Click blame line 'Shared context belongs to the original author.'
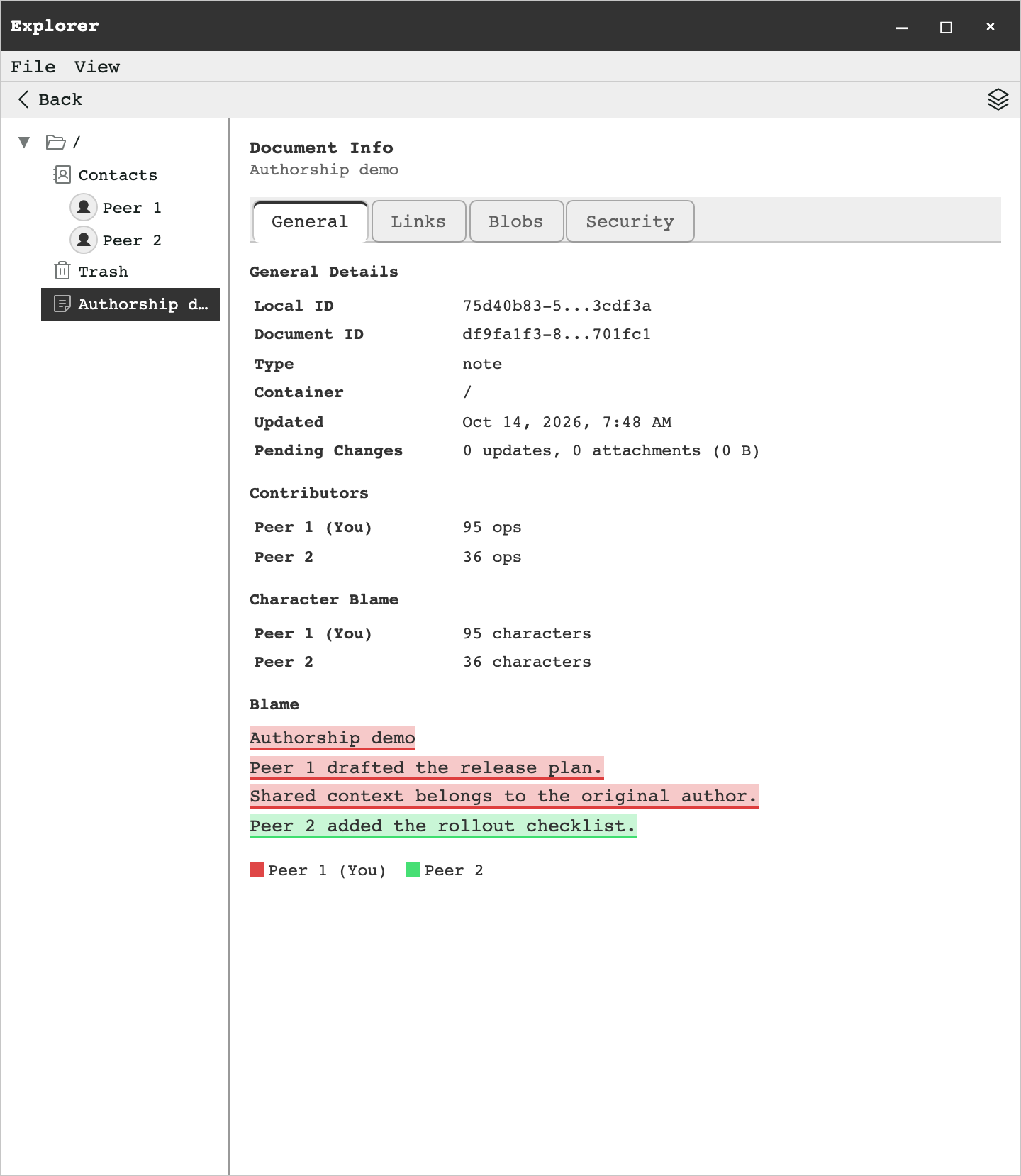Image resolution: width=1021 pixels, height=1176 pixels. (504, 797)
